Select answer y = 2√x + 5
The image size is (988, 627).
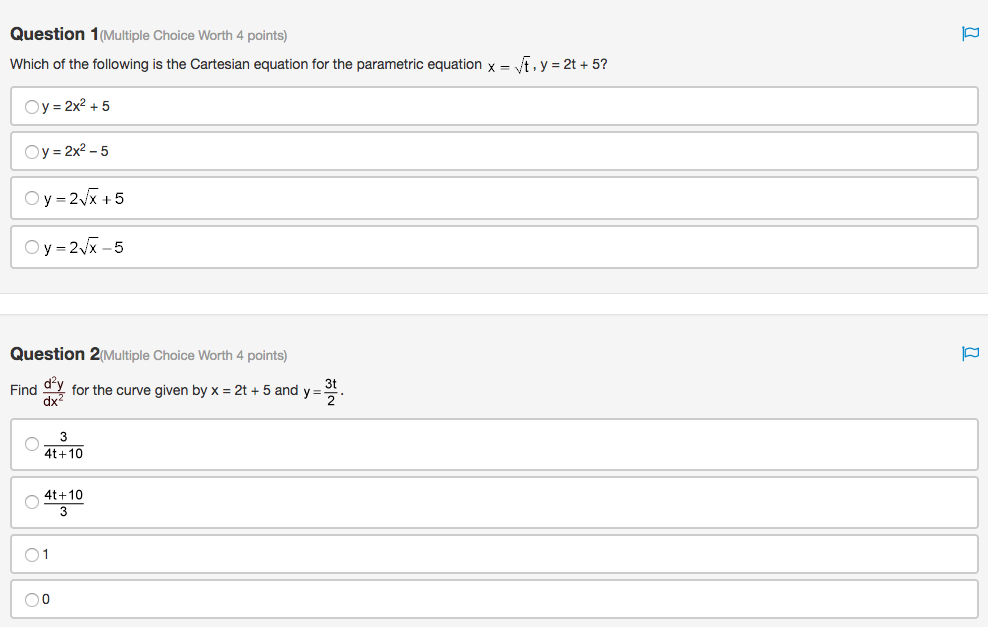tap(31, 197)
